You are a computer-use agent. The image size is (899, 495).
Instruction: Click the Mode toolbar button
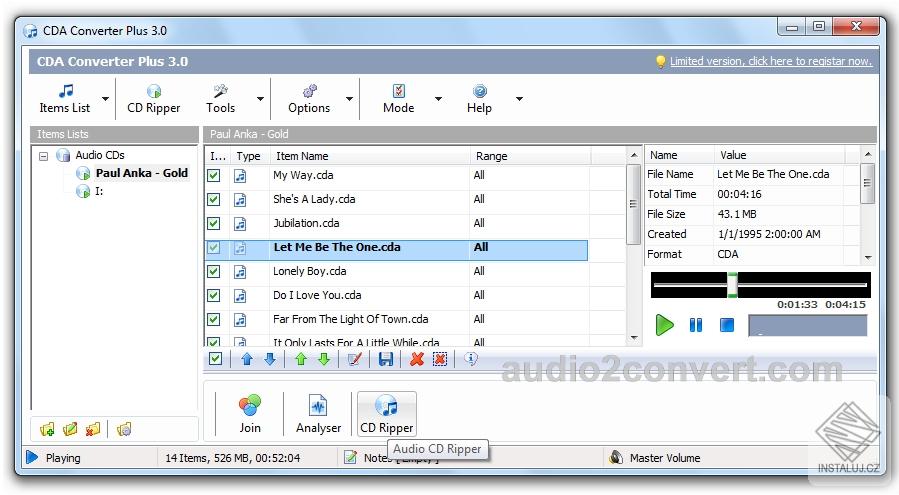(x=398, y=99)
